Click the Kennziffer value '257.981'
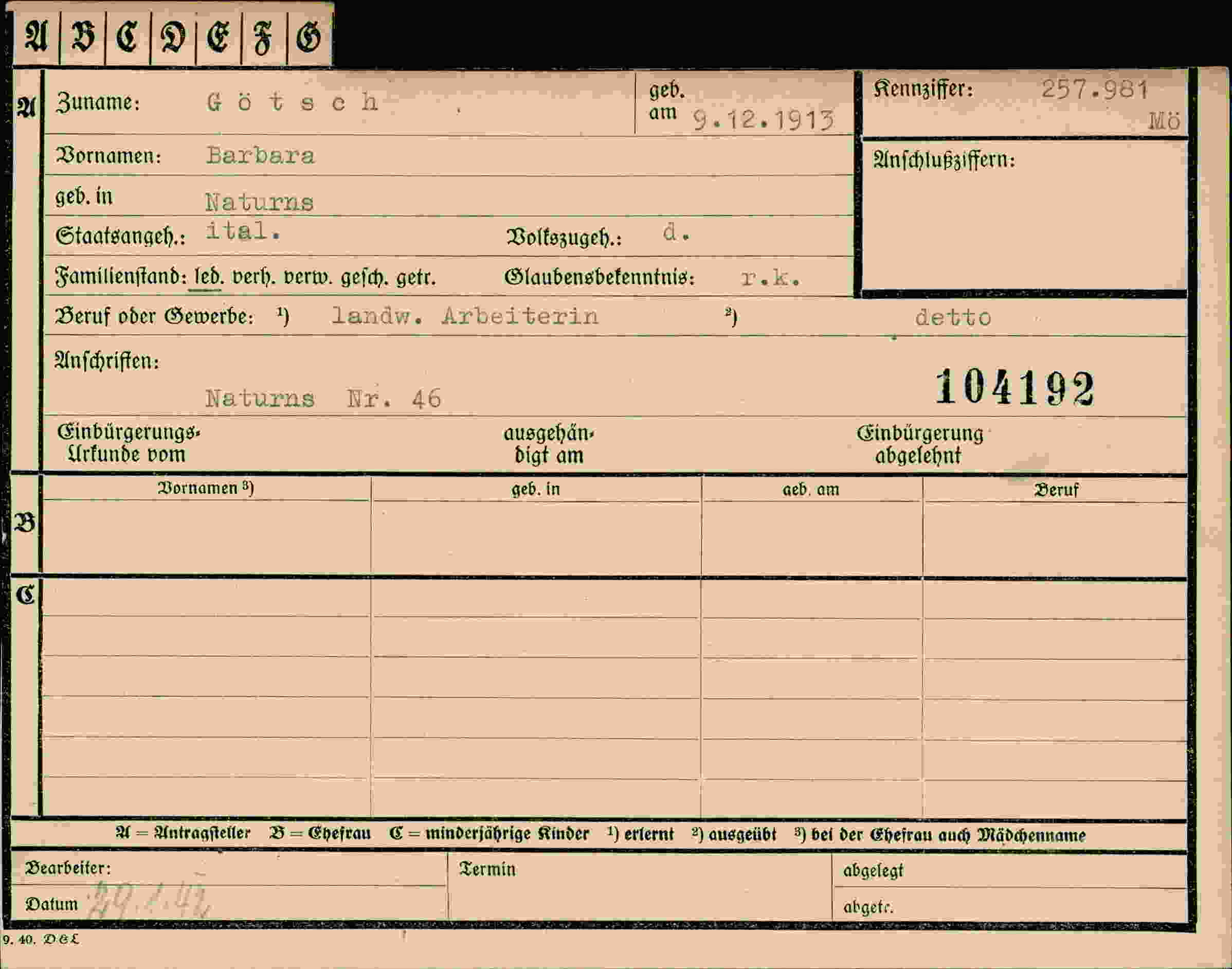 (x=1094, y=89)
